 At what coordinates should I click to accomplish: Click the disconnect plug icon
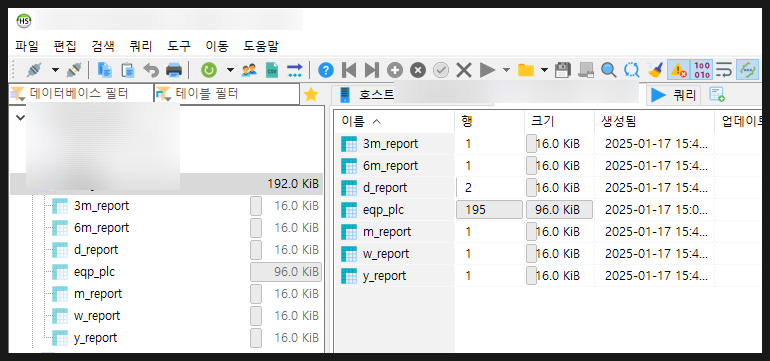coord(73,70)
